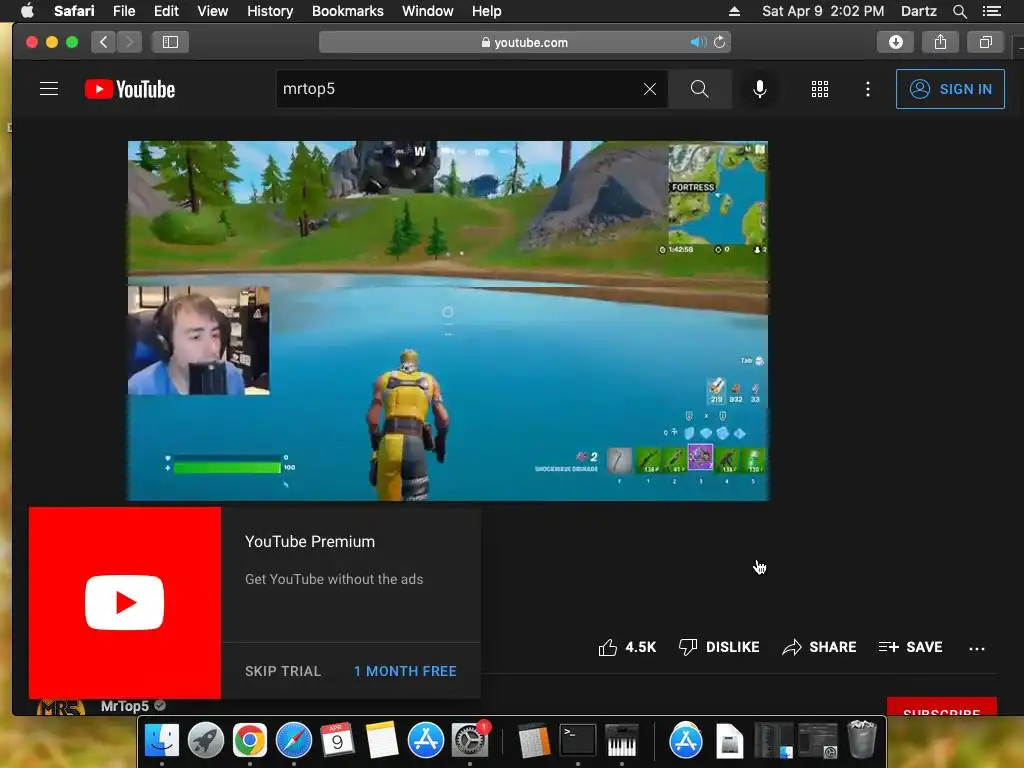Open Google Chrome from the Dock
Viewport: 1024px width, 768px height.
[x=249, y=741]
